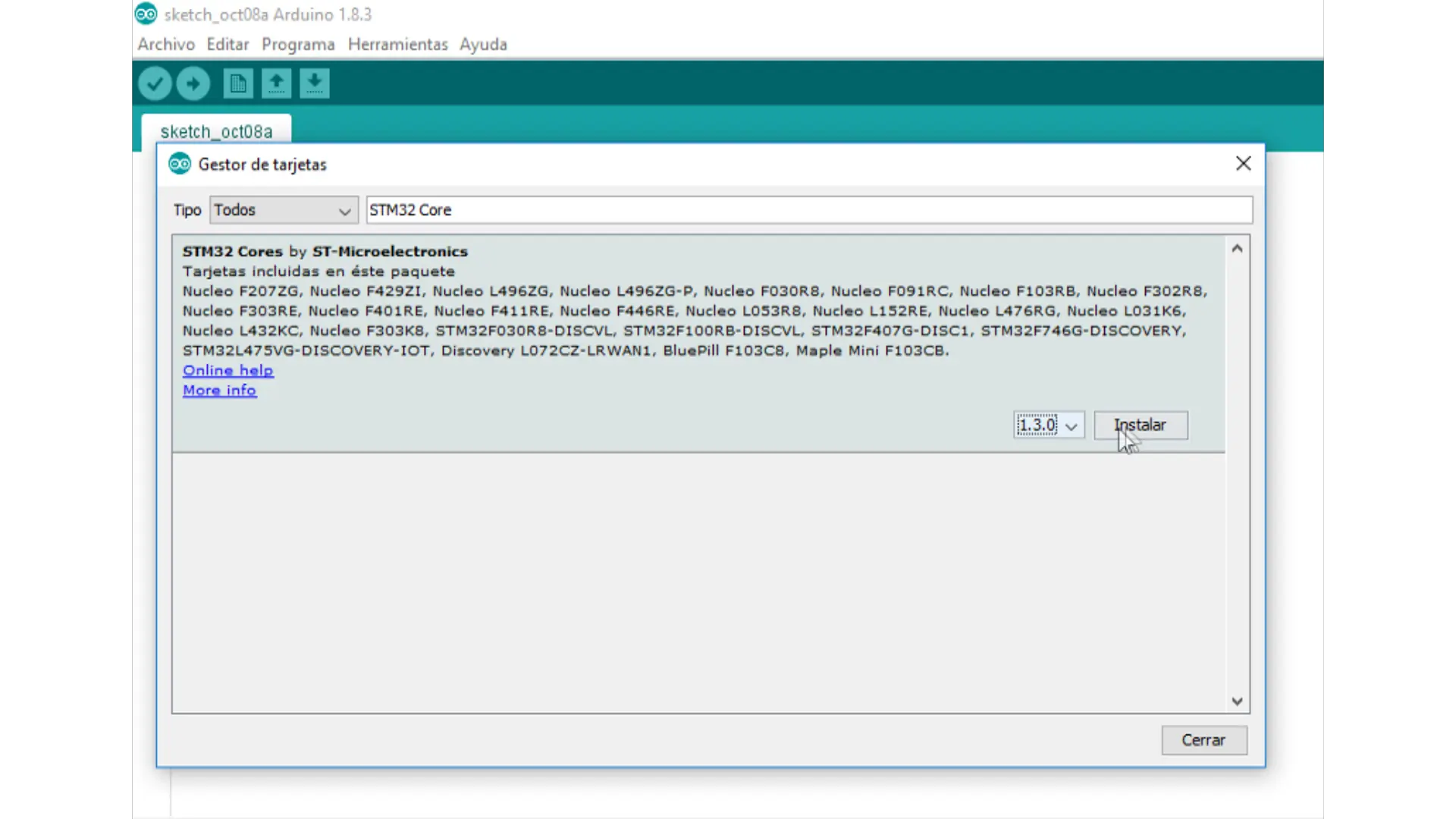Select the sketch_oct08a tab
1456x819 pixels.
[216, 130]
